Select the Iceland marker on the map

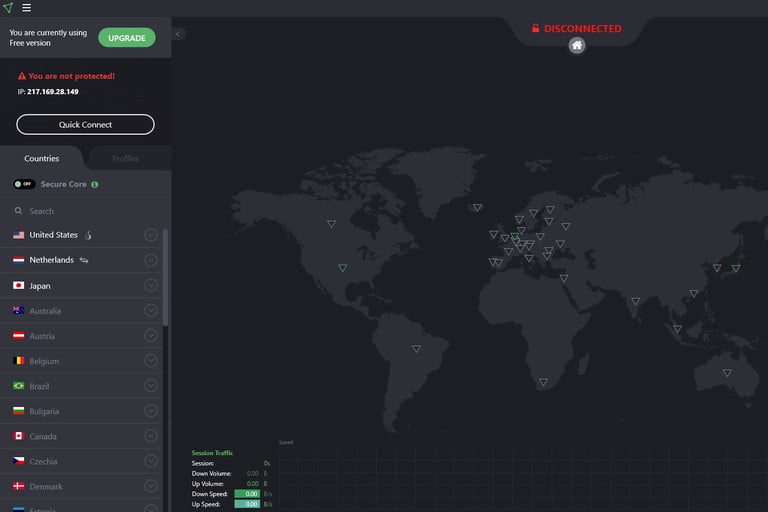tap(477, 207)
